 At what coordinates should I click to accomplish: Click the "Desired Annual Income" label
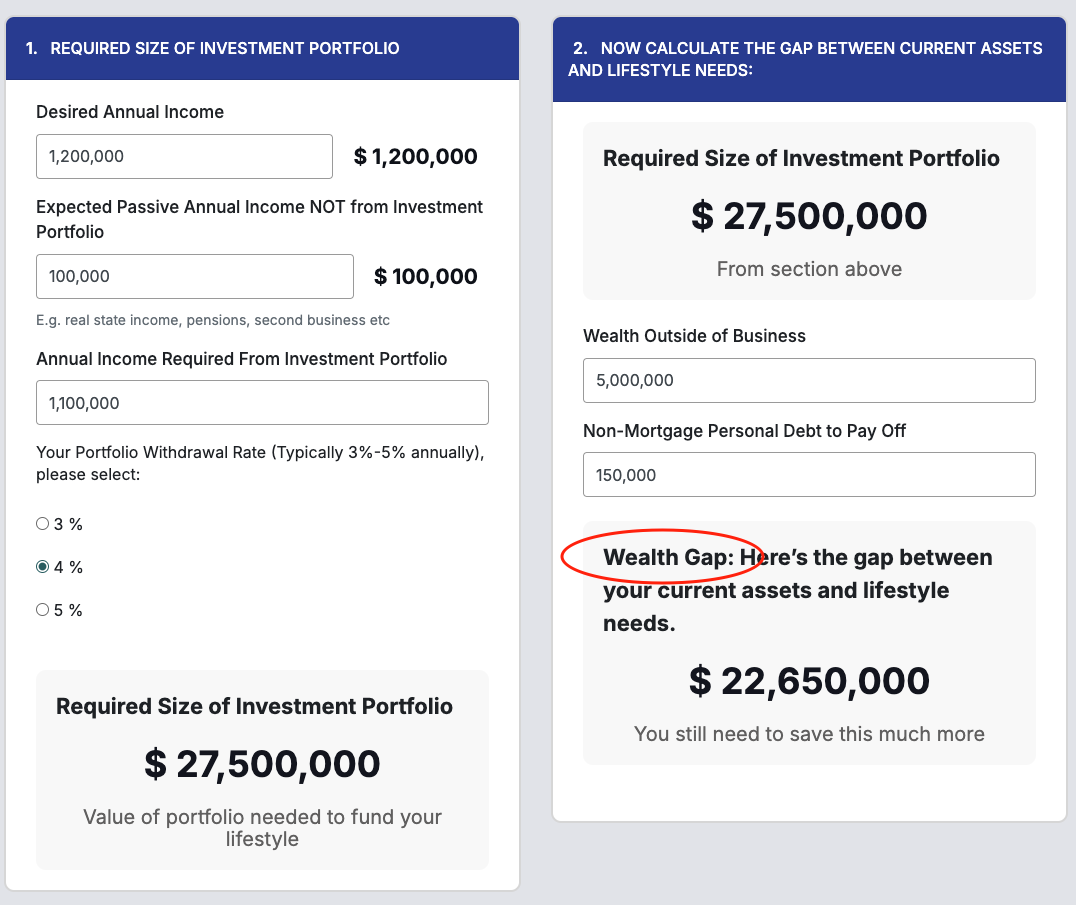tap(130, 112)
